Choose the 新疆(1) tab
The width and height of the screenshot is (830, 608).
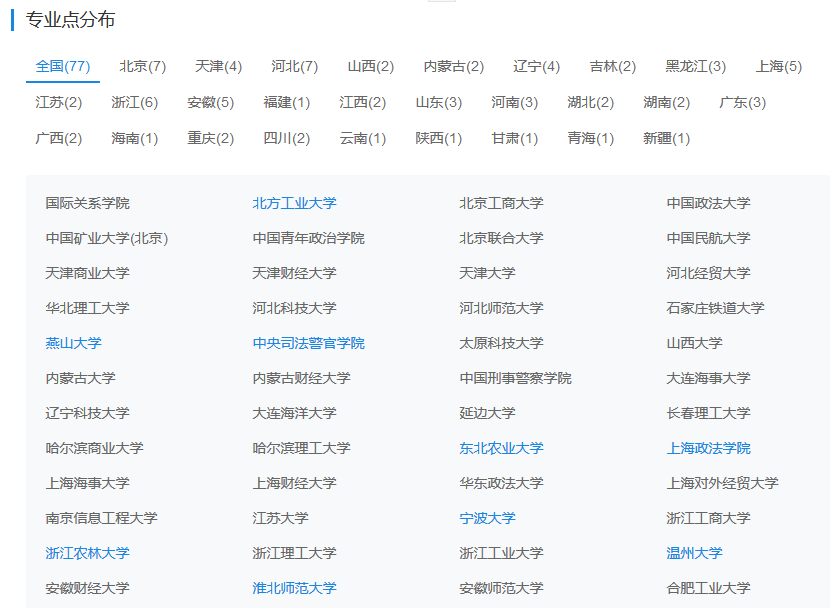[x=666, y=139]
